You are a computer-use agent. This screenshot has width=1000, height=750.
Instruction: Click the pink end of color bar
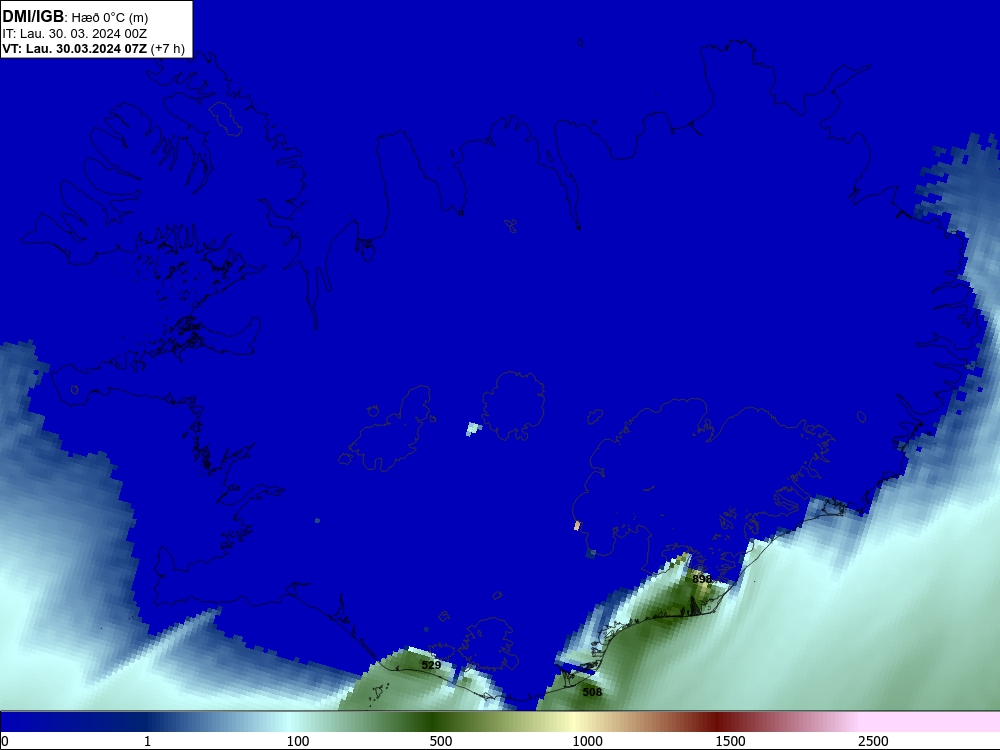click(x=931, y=722)
